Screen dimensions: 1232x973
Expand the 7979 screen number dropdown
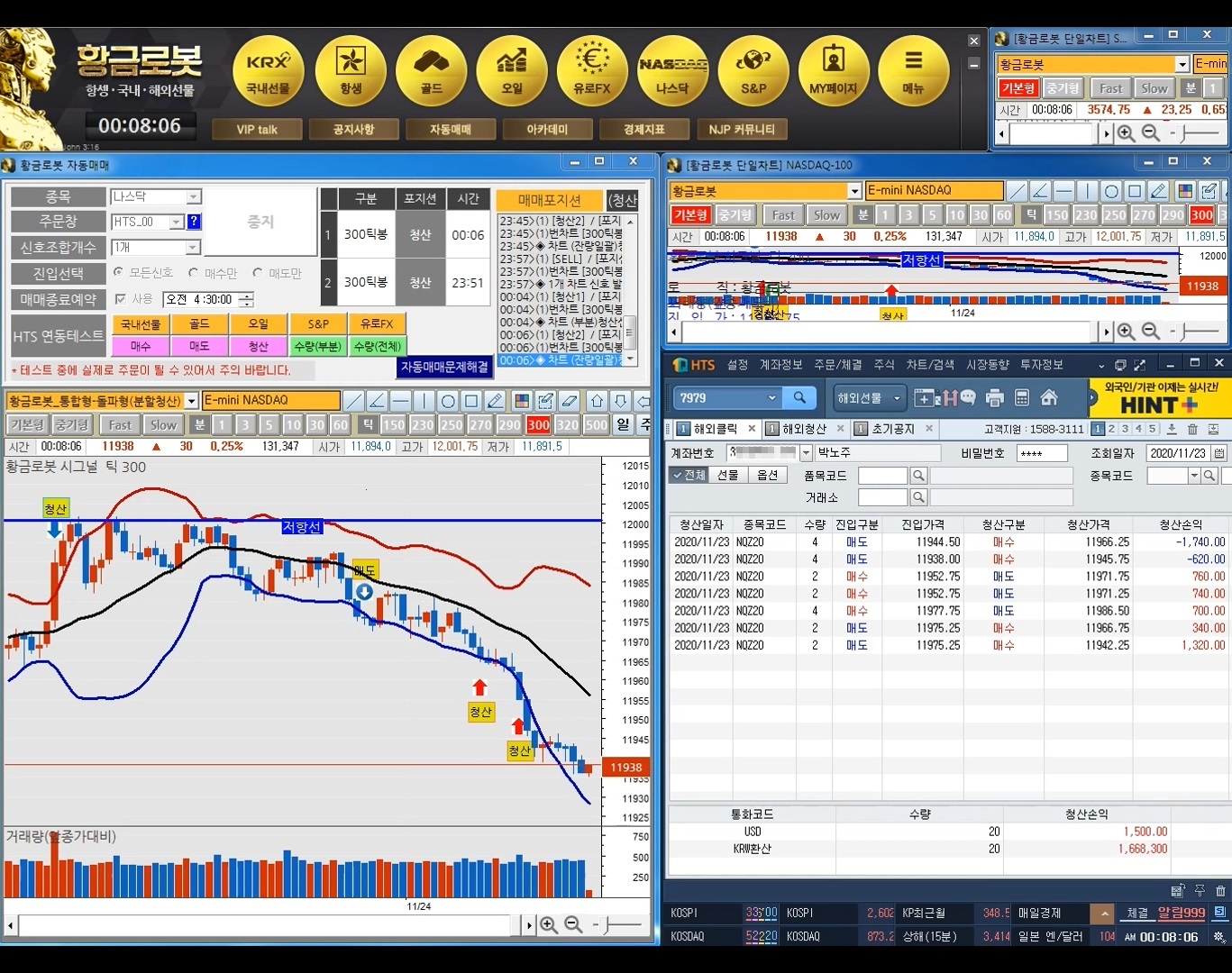tap(771, 397)
